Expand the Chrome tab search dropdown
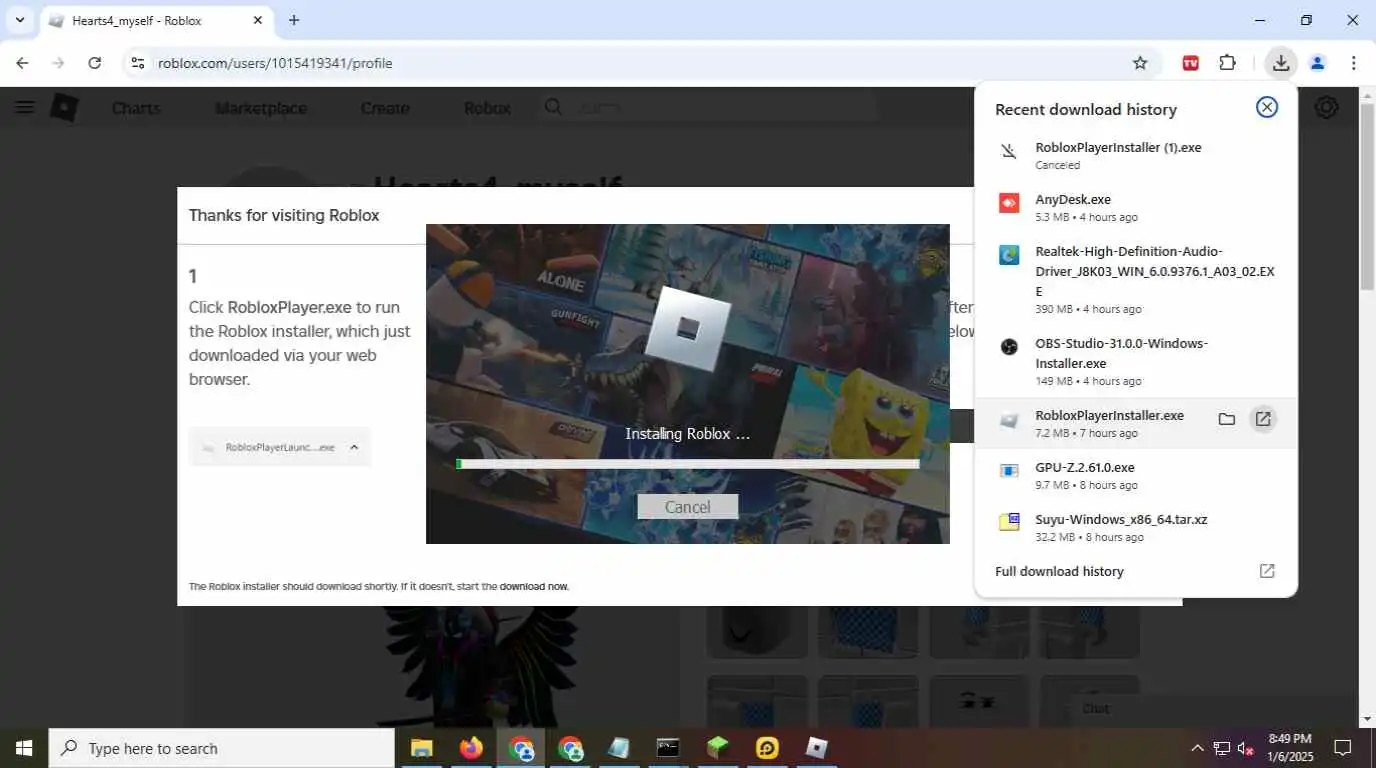 pos(19,20)
